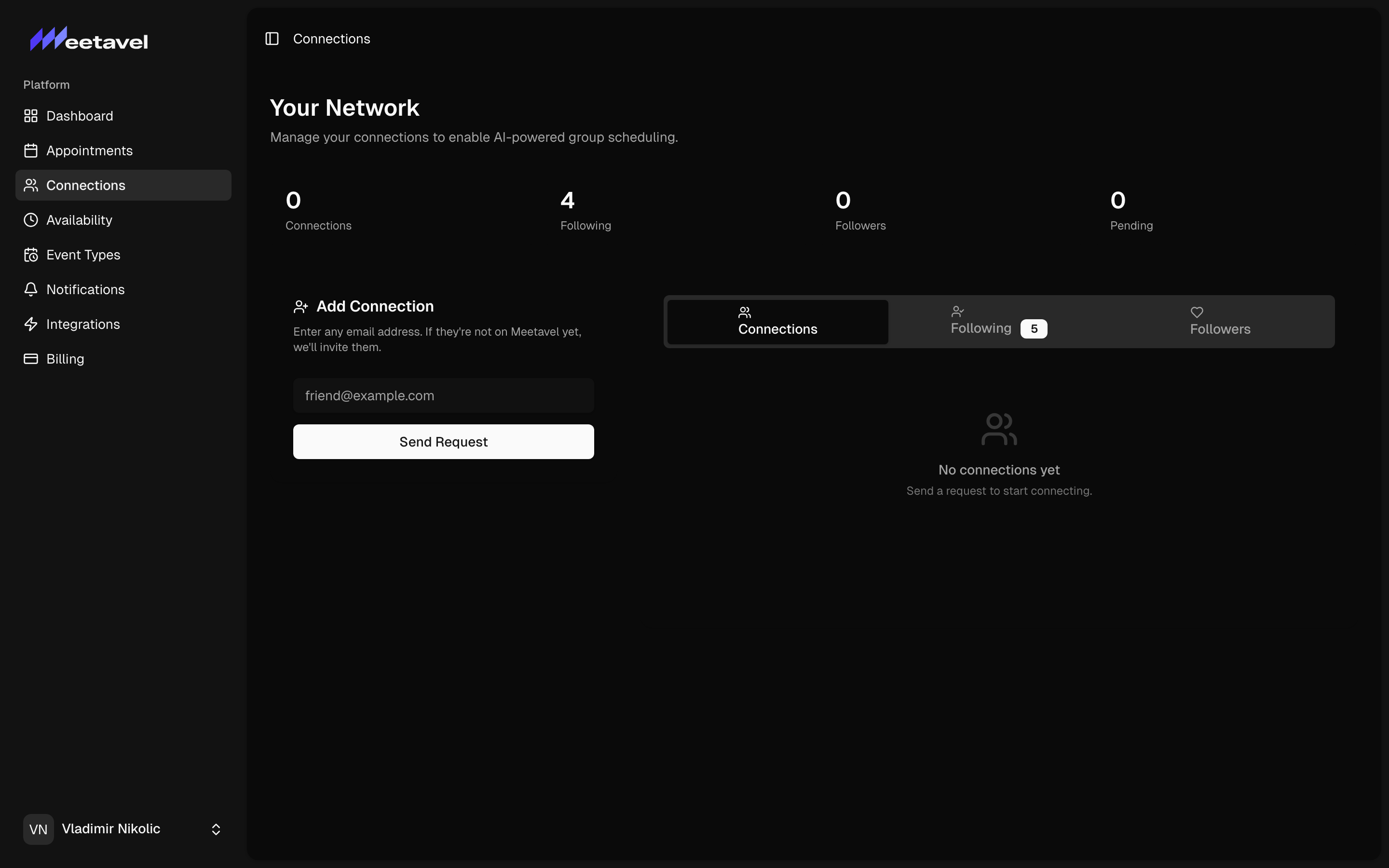The height and width of the screenshot is (868, 1389).
Task: Click the Meetavel logo
Action: [89, 39]
